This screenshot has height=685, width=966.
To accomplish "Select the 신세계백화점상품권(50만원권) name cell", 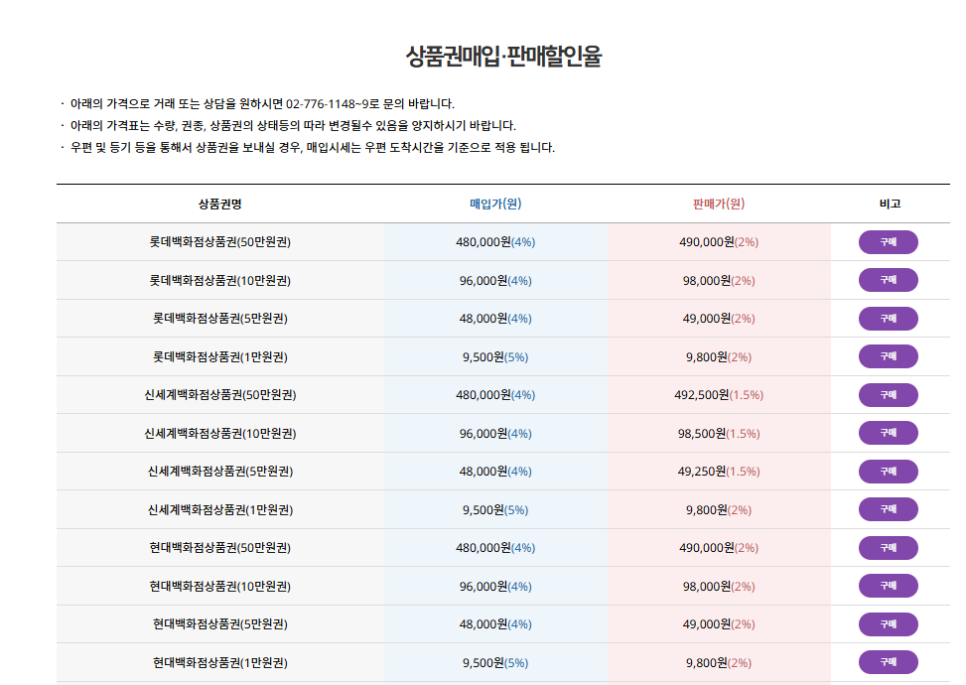I will [x=220, y=395].
